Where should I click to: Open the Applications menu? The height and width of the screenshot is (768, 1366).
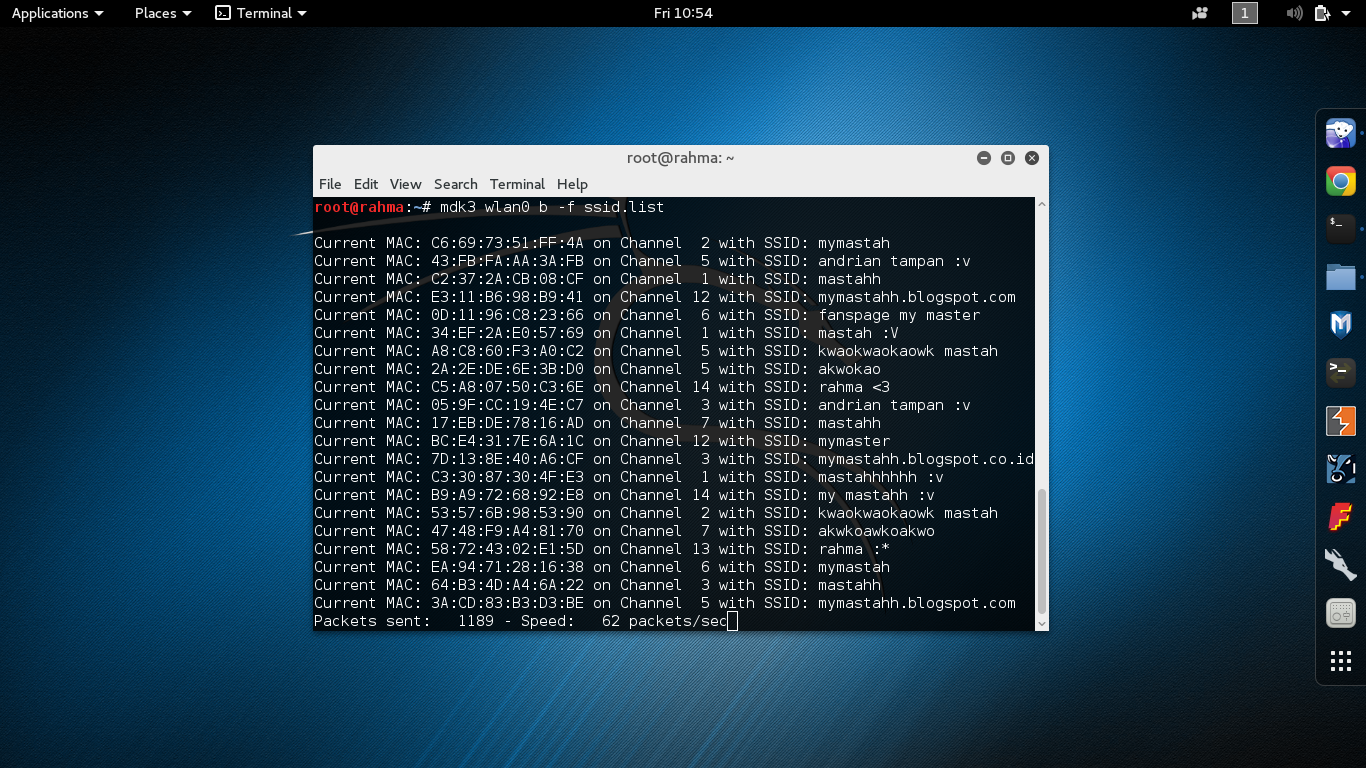57,13
